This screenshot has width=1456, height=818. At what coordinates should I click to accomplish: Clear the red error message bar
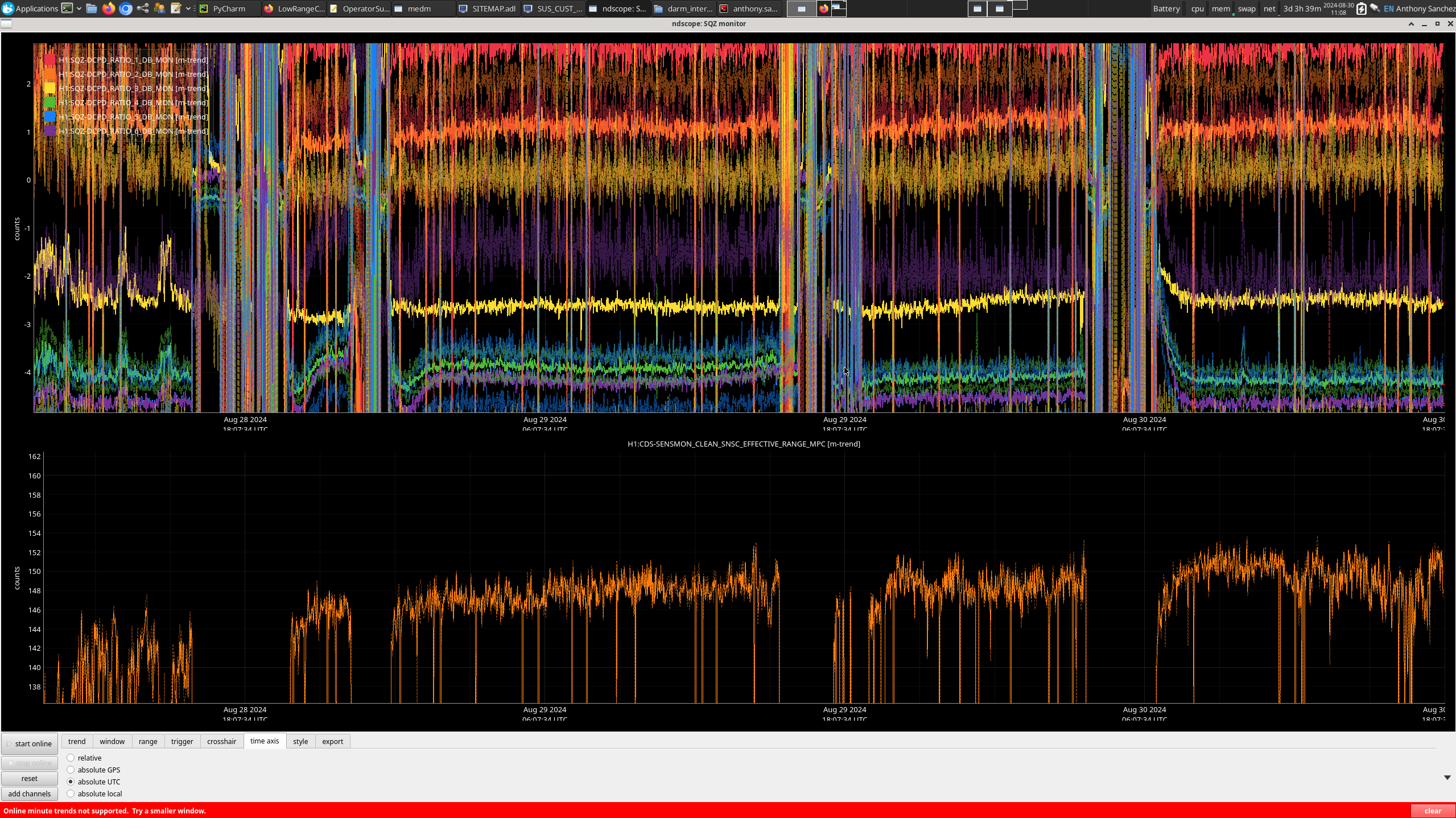tap(1433, 811)
